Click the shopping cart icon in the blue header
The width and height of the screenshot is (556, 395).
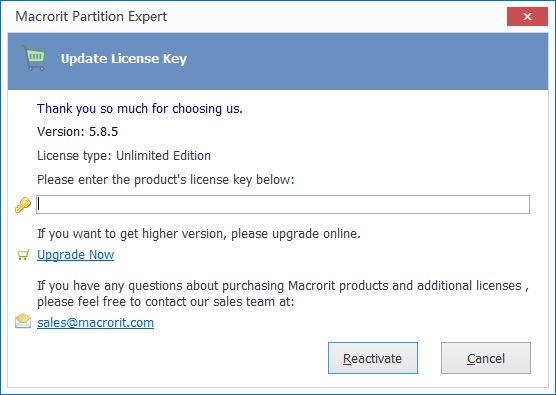(x=34, y=58)
